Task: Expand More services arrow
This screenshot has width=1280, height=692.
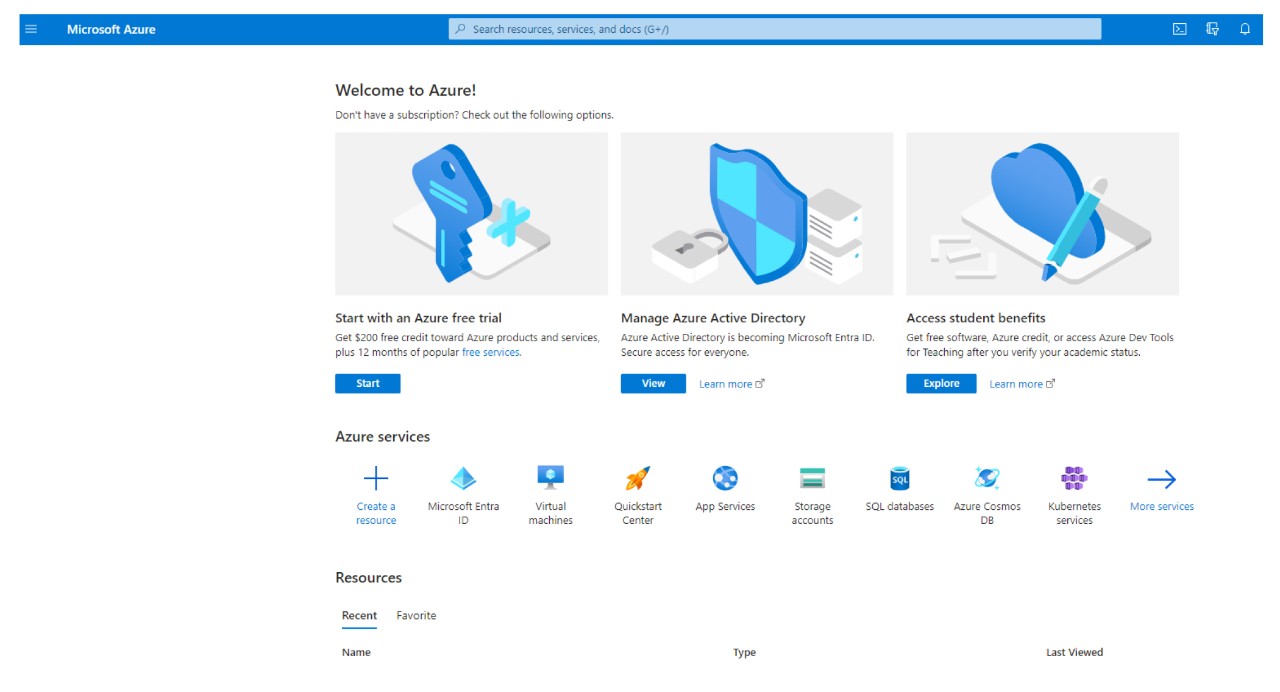Action: [1161, 479]
